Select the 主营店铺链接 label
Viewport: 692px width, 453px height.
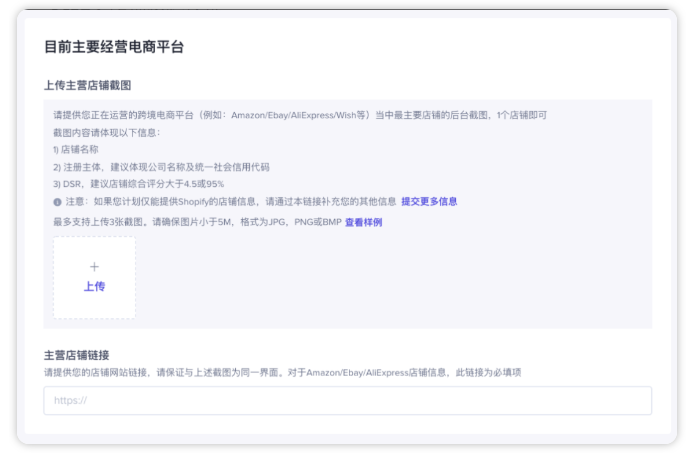(x=76, y=355)
